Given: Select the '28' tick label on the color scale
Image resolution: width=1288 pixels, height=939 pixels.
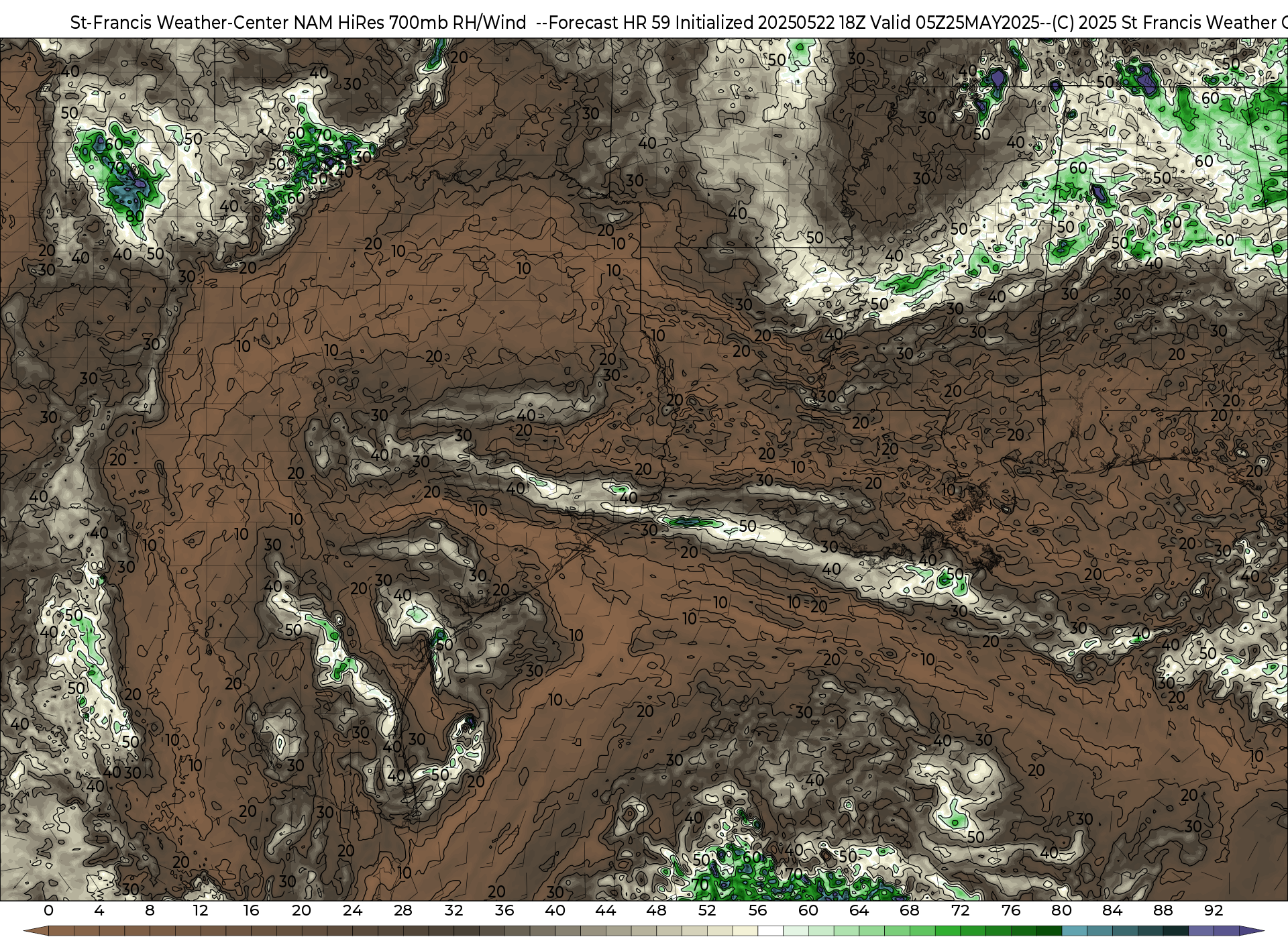Looking at the screenshot, I should pyautogui.click(x=403, y=910).
